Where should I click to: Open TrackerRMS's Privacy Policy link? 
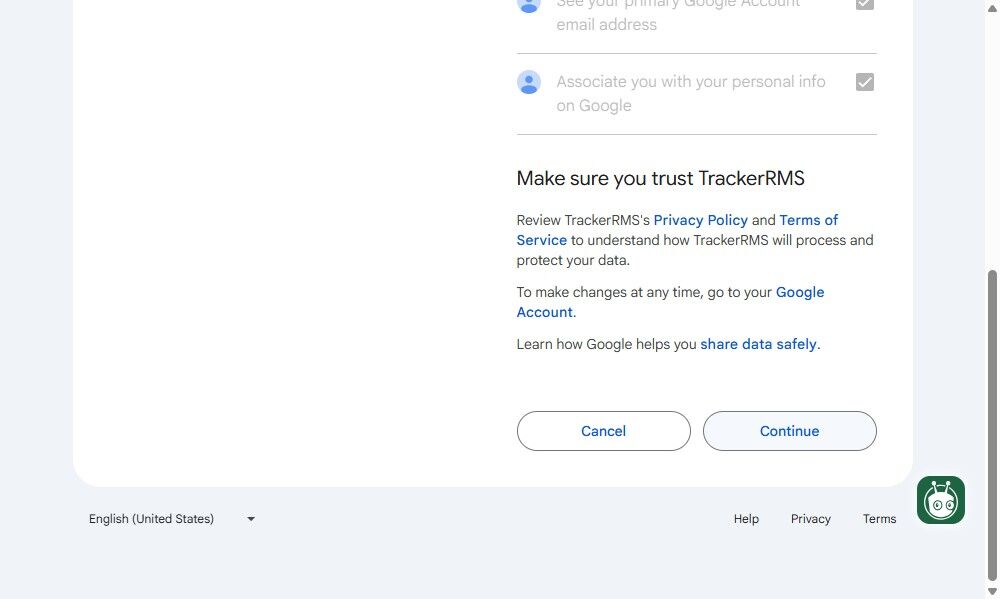pos(700,220)
